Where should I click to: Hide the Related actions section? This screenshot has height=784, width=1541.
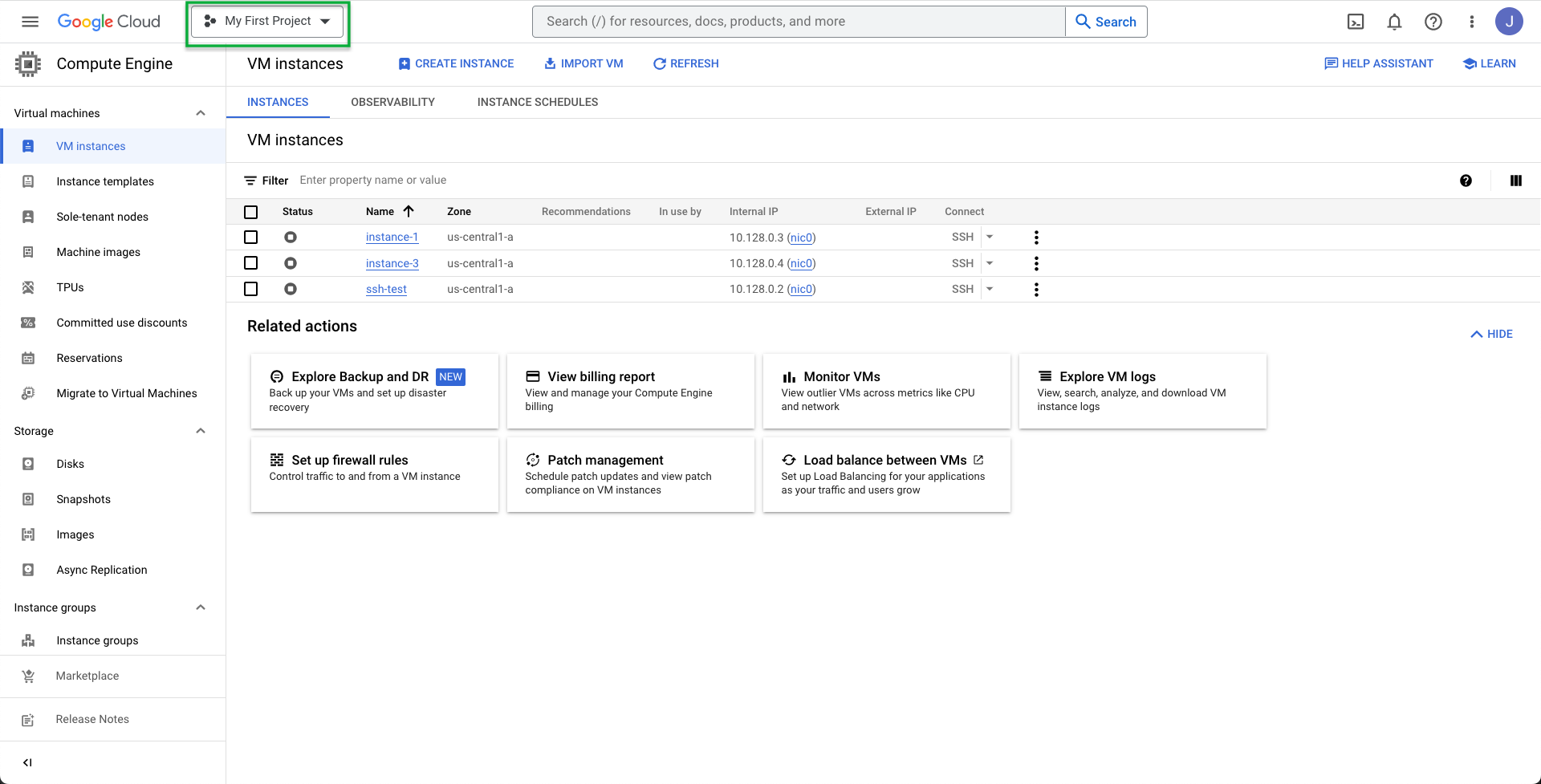click(x=1491, y=334)
